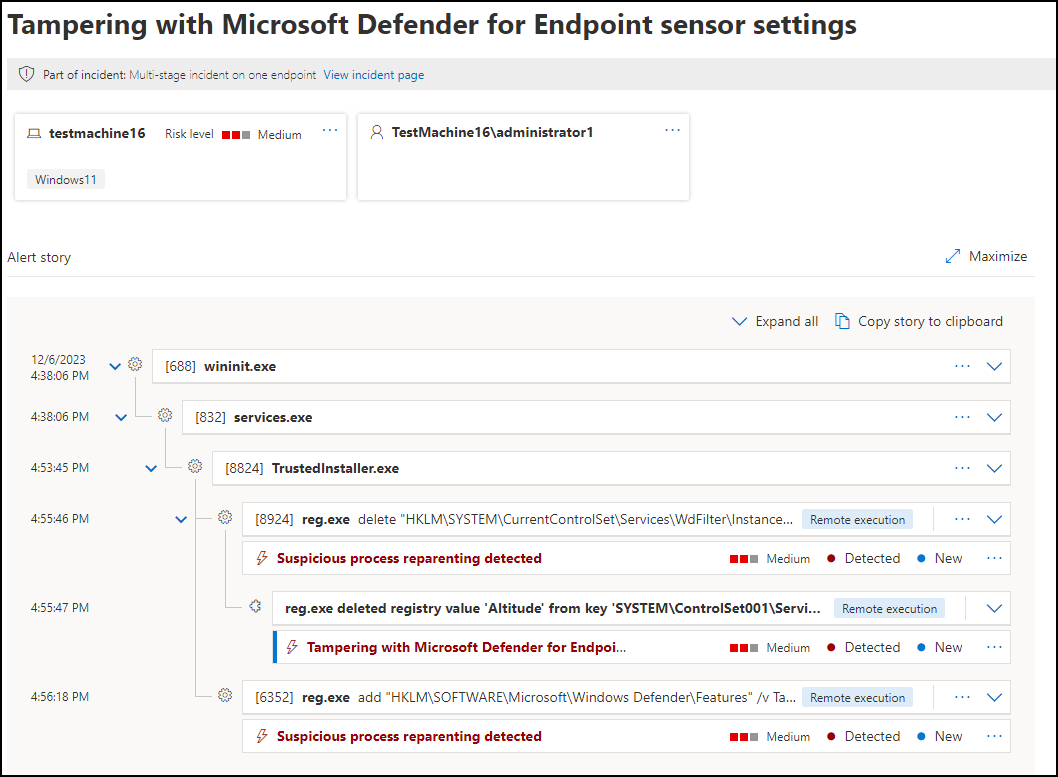This screenshot has width=1058, height=777.
Task: Open the more options menu on testmachine16 card
Action: coord(330,129)
